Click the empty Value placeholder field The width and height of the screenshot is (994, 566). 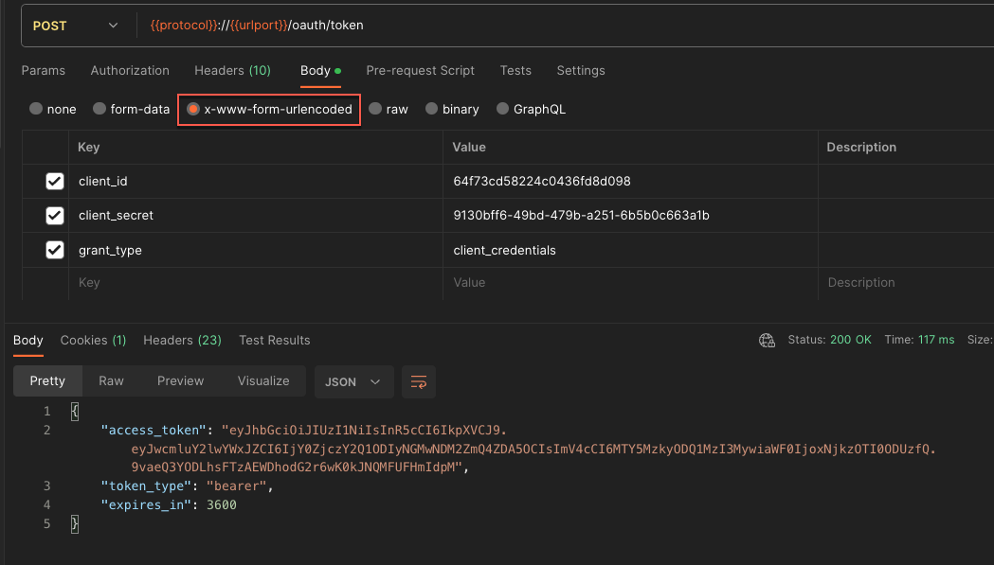[631, 283]
